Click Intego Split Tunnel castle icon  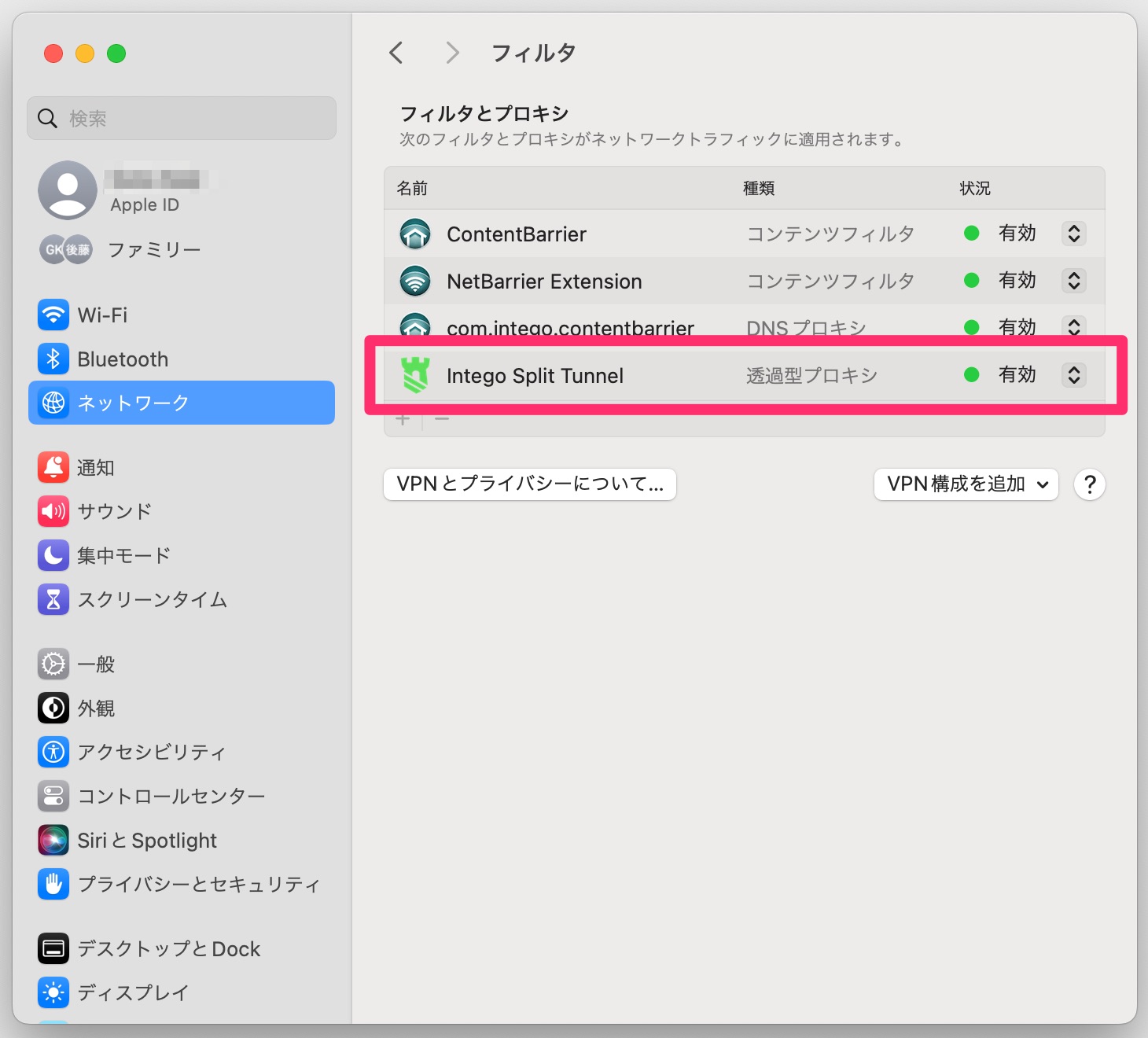[x=415, y=375]
